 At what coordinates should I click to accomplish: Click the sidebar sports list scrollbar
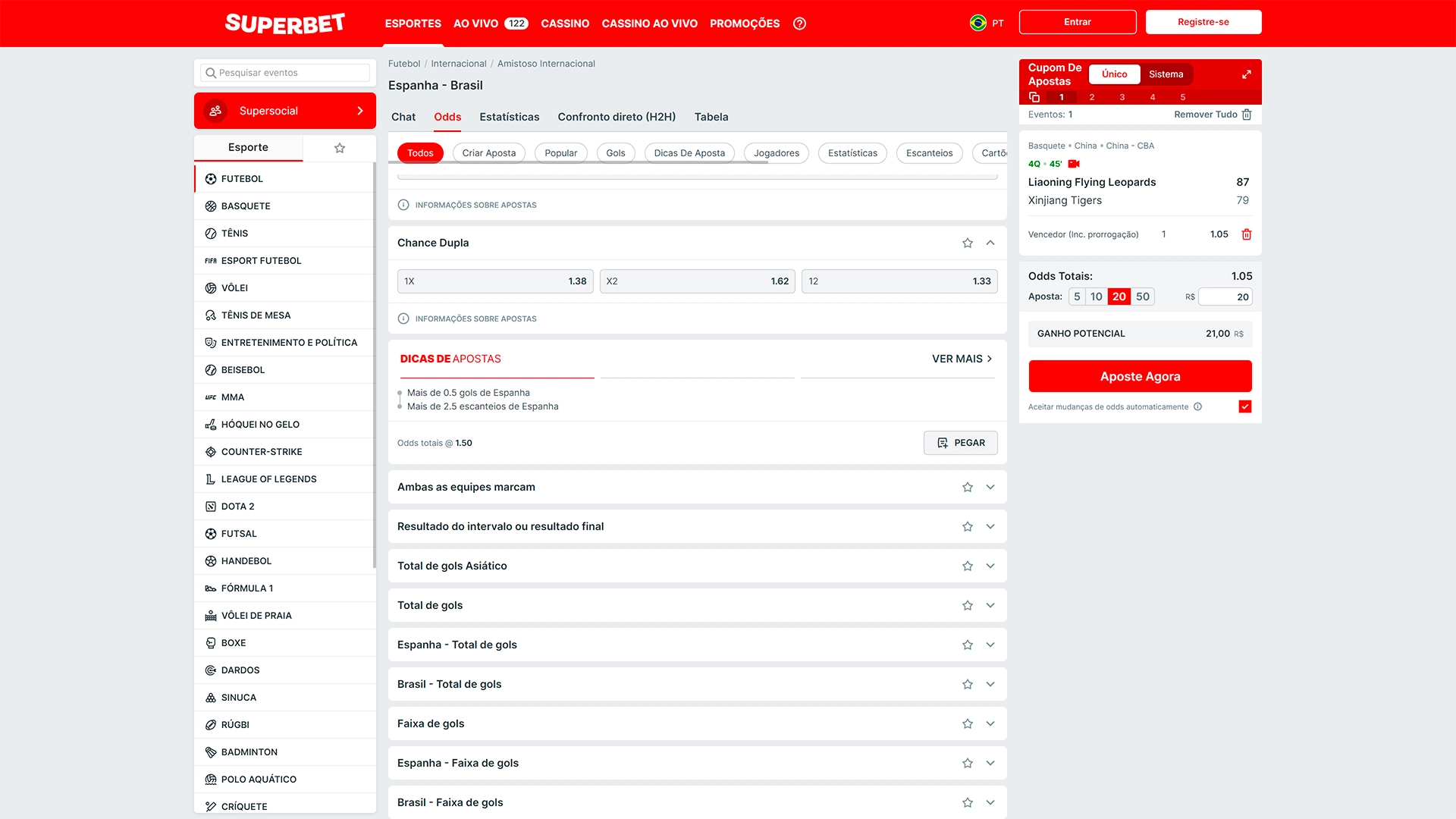tap(375, 366)
